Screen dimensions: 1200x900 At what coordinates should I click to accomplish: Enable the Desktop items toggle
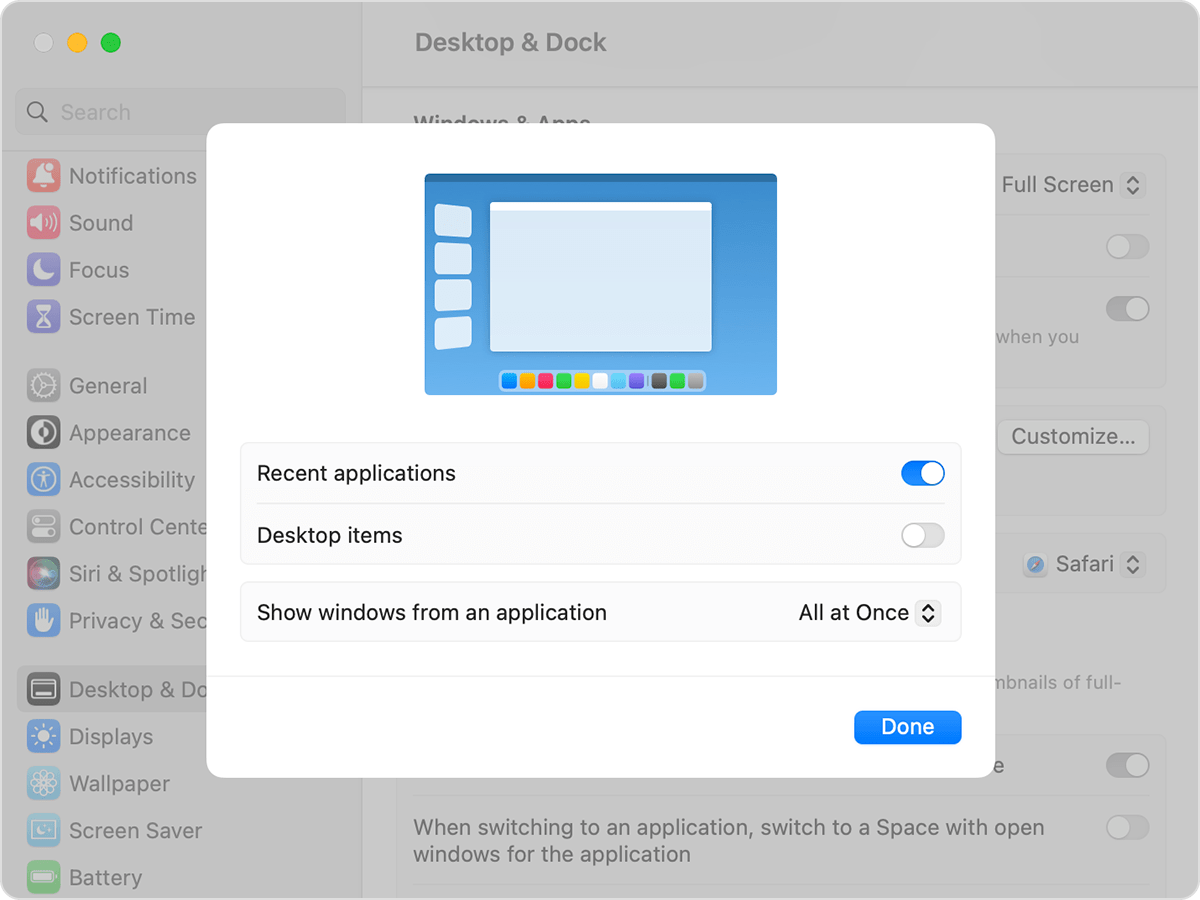click(922, 536)
